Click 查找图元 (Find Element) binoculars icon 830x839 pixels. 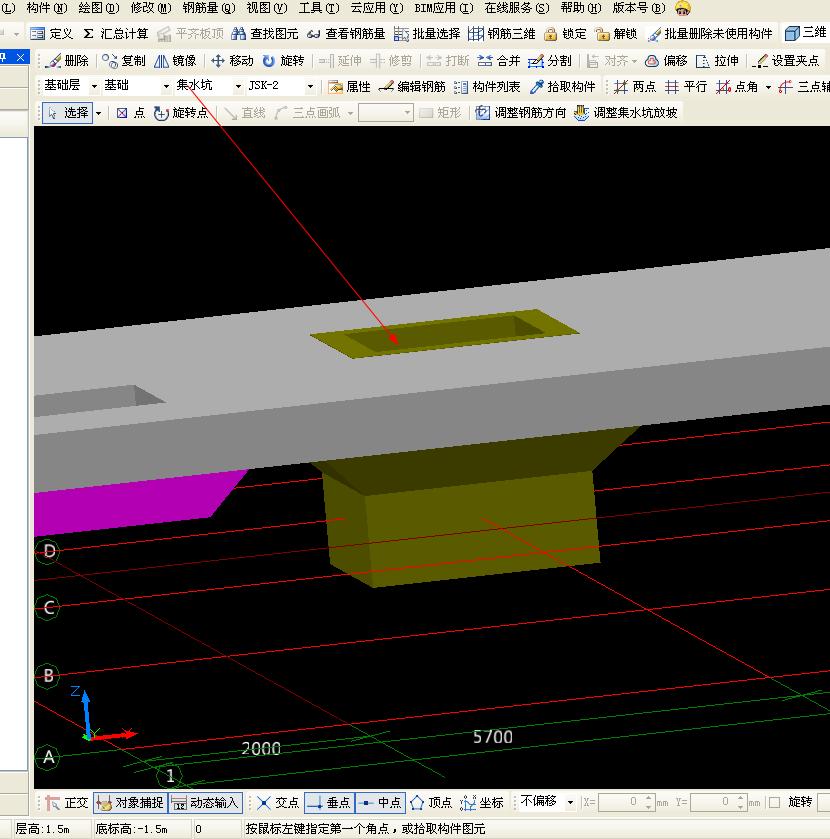click(x=265, y=34)
